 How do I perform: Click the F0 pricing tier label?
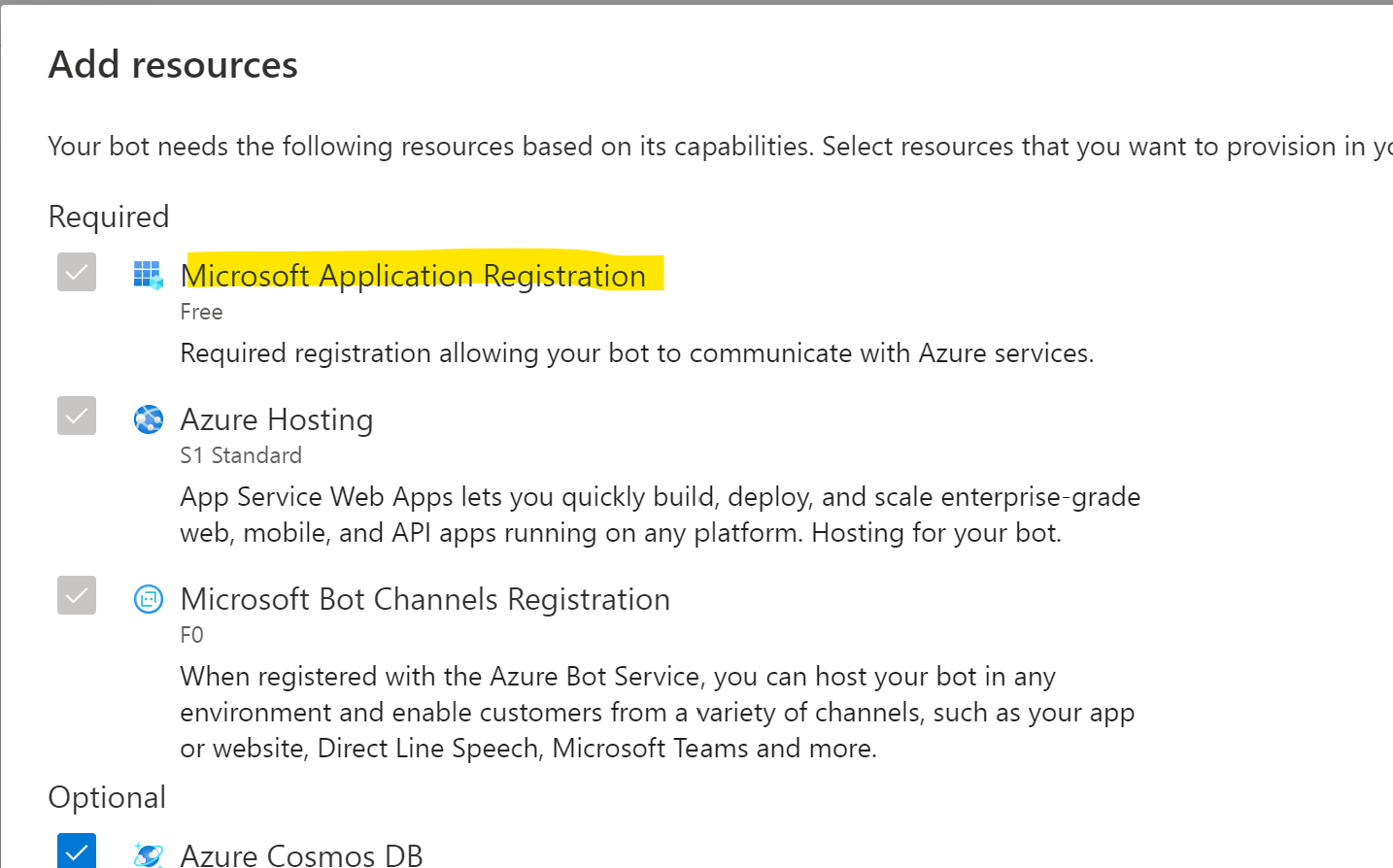point(190,634)
